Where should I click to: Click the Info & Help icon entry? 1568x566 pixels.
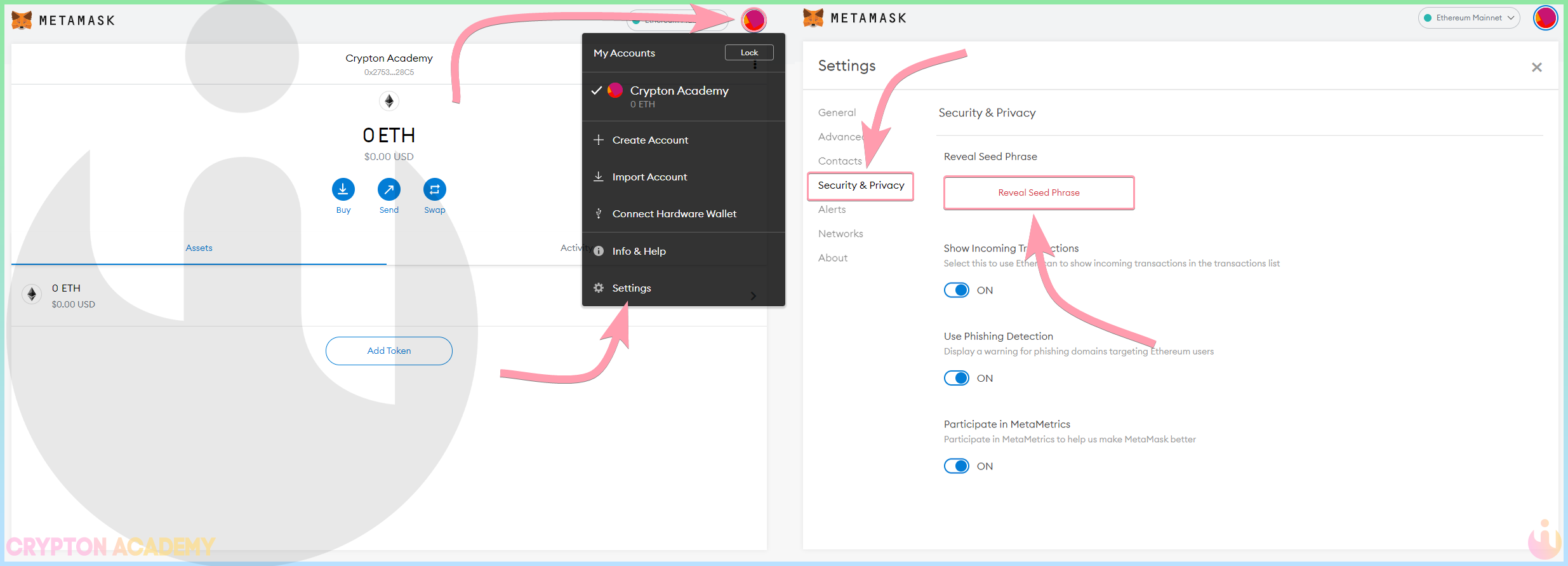[x=599, y=251]
